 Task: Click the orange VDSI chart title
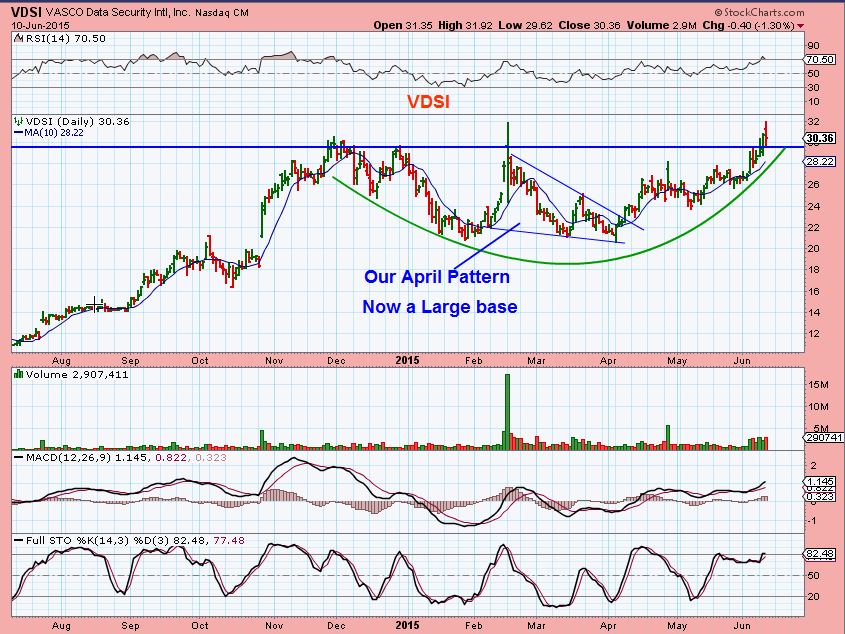coord(428,102)
